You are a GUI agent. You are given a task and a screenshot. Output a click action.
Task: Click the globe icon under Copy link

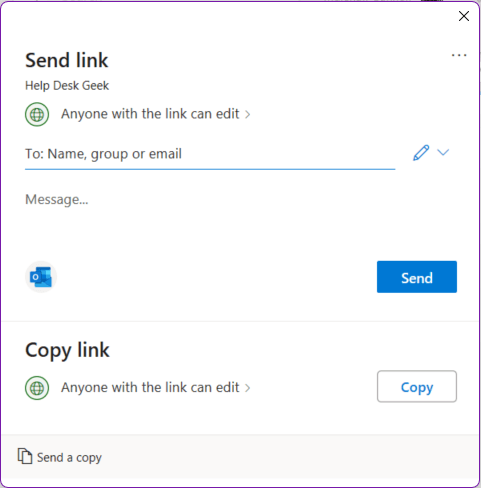point(37,388)
